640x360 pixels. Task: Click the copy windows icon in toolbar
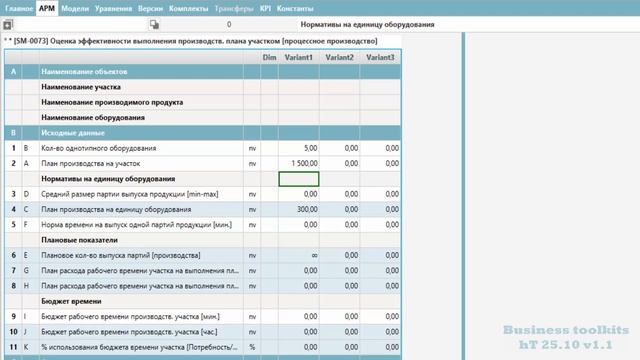click(154, 24)
